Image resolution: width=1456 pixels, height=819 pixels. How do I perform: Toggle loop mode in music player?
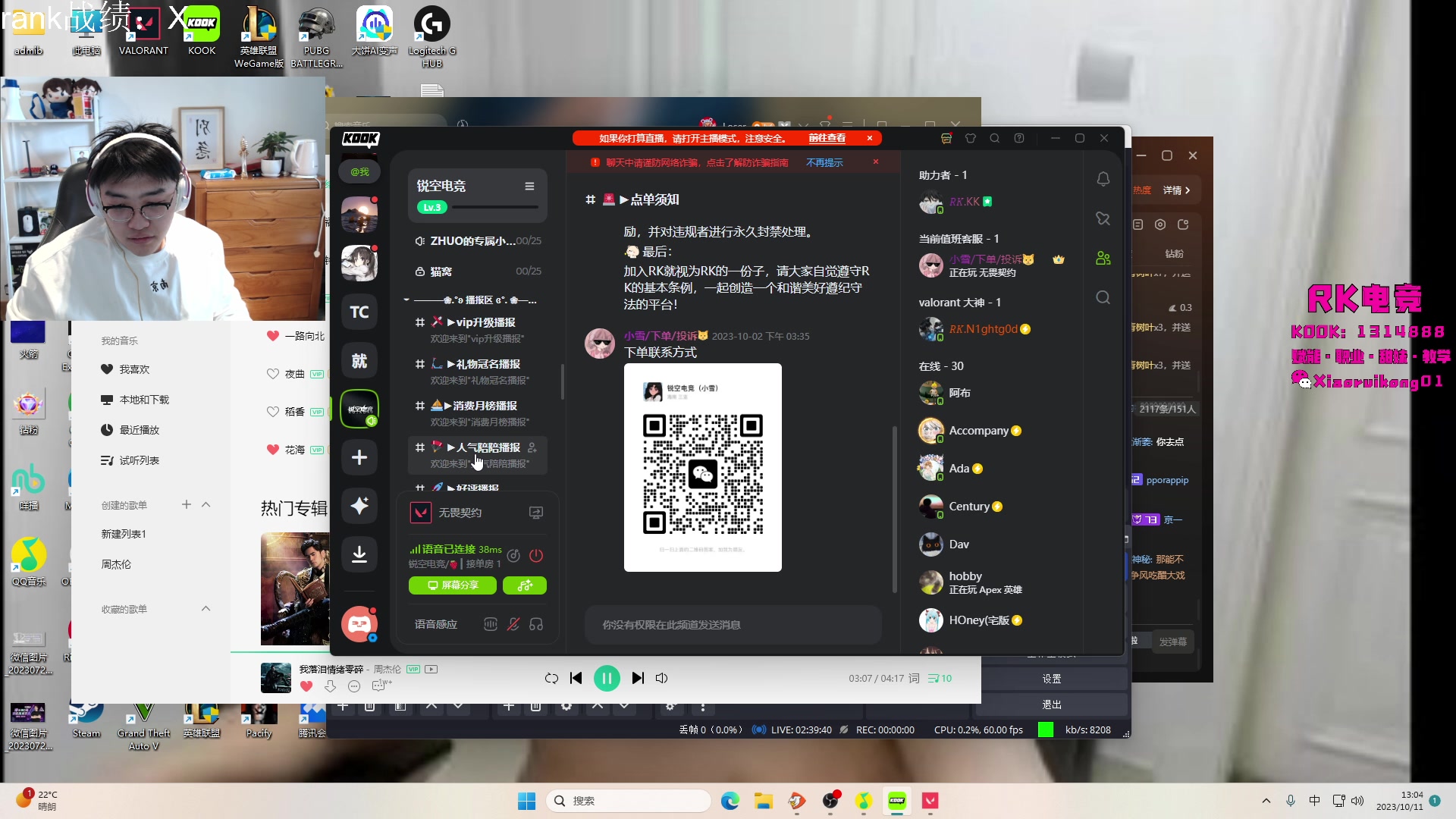tap(551, 679)
